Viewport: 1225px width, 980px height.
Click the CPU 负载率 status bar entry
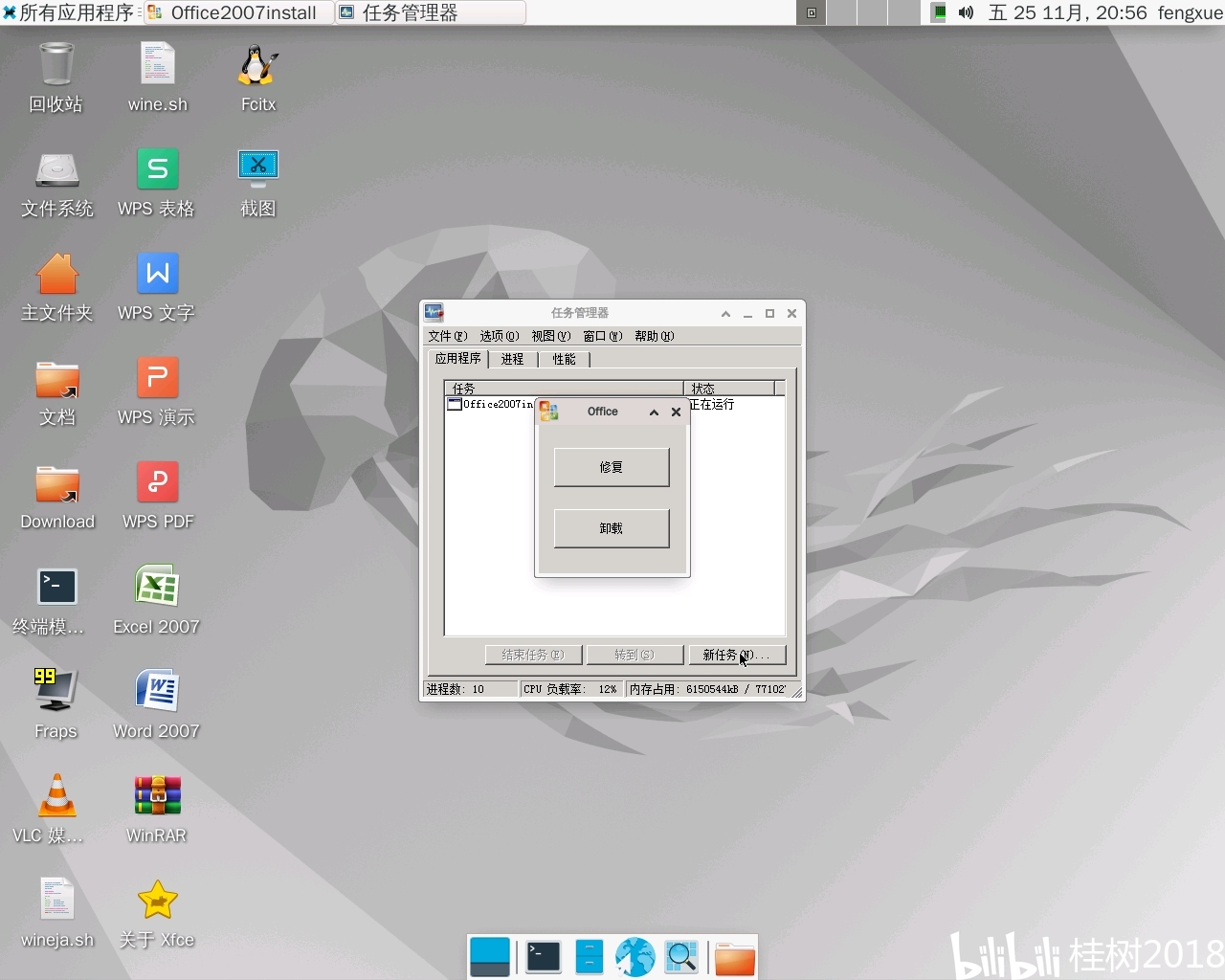tap(570, 689)
